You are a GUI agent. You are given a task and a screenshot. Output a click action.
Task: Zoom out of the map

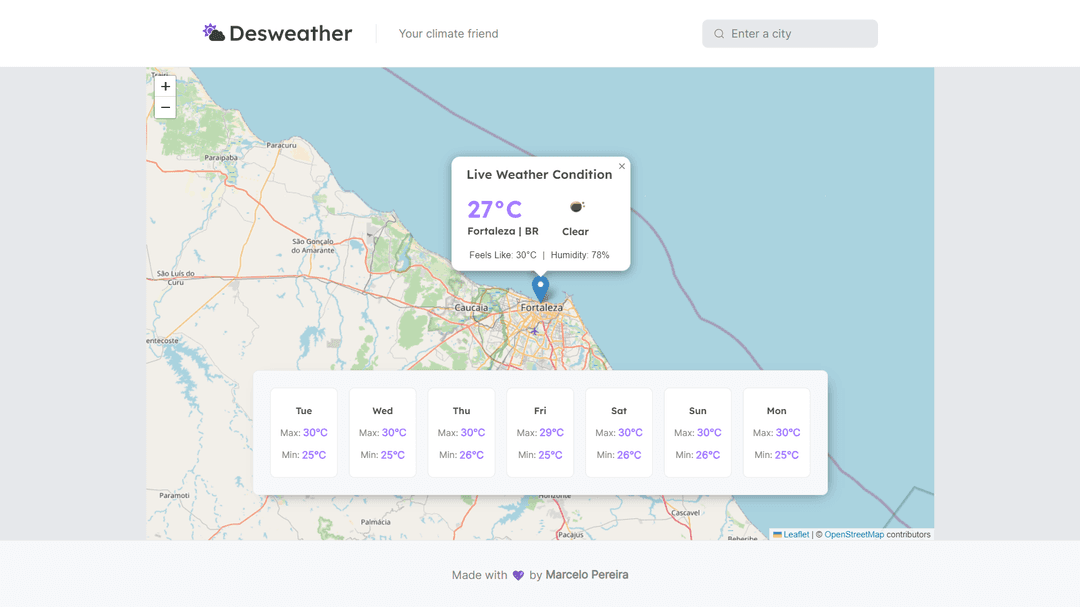[x=165, y=108]
